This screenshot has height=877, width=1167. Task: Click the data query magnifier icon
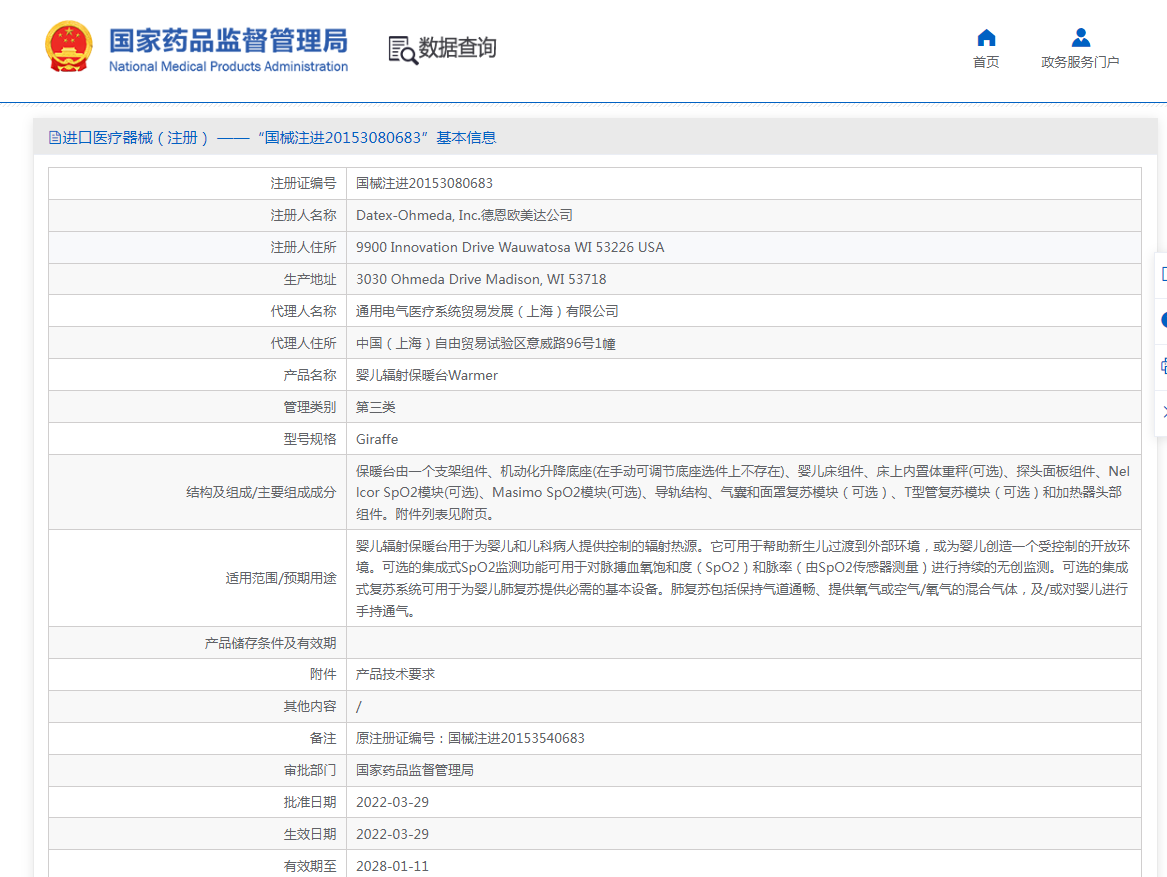403,50
